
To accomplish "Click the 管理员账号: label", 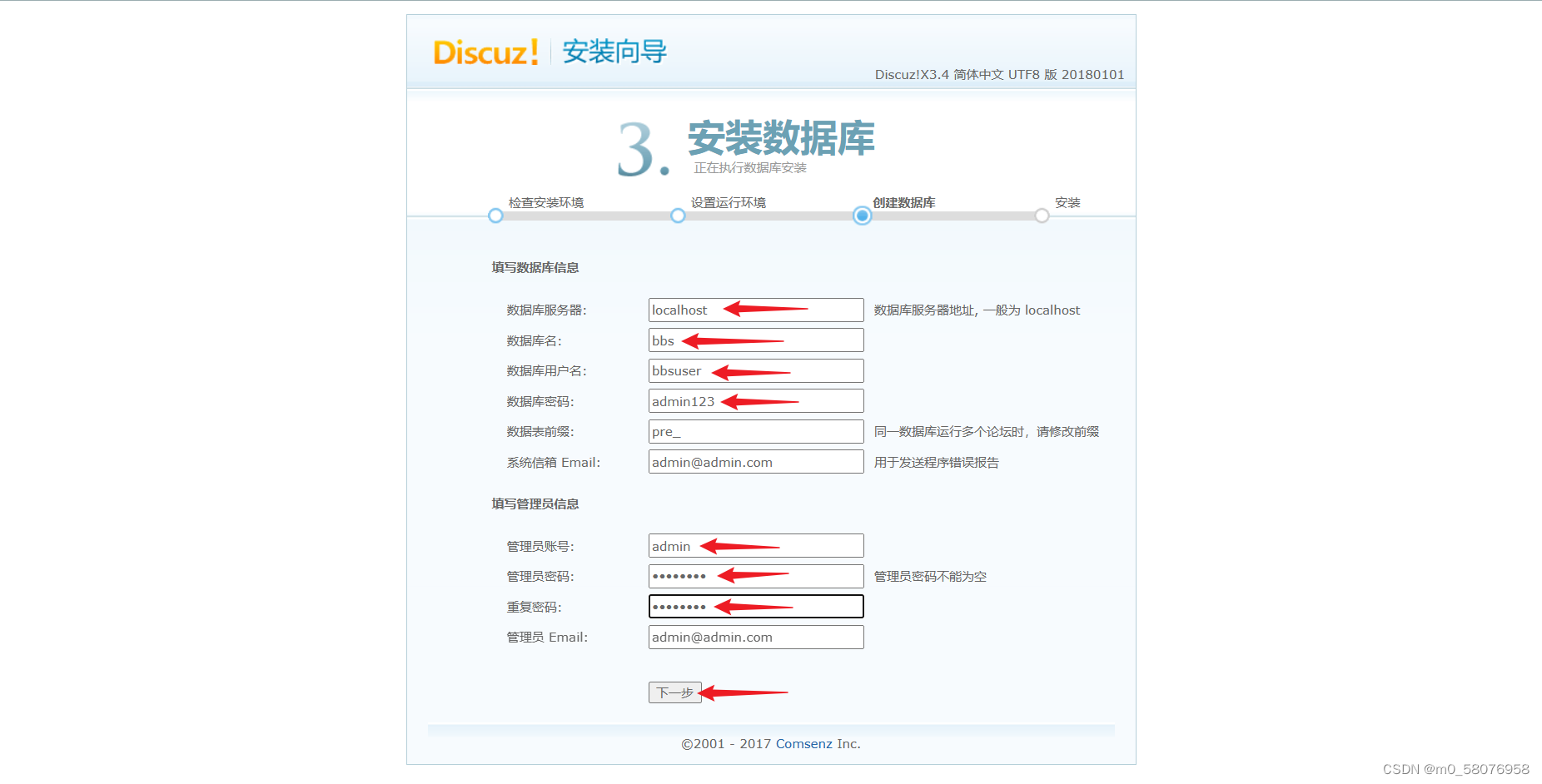I will click(540, 546).
